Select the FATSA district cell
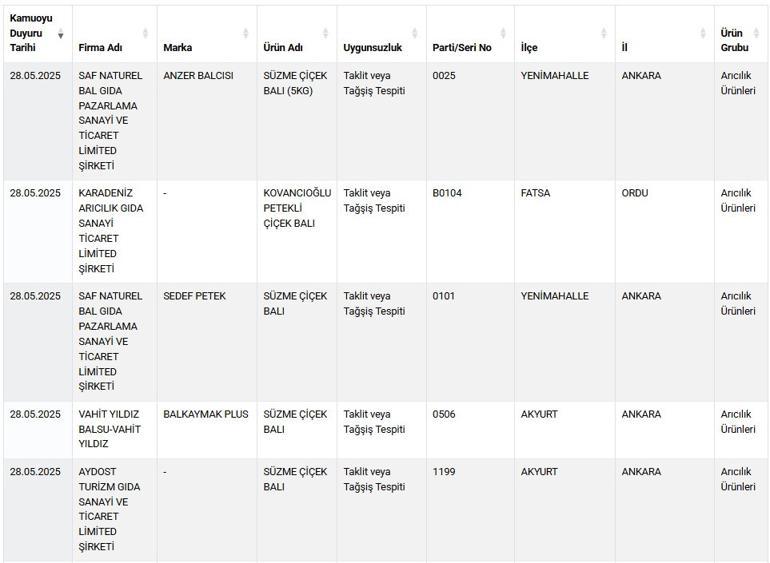770x563 pixels. pyautogui.click(x=535, y=193)
